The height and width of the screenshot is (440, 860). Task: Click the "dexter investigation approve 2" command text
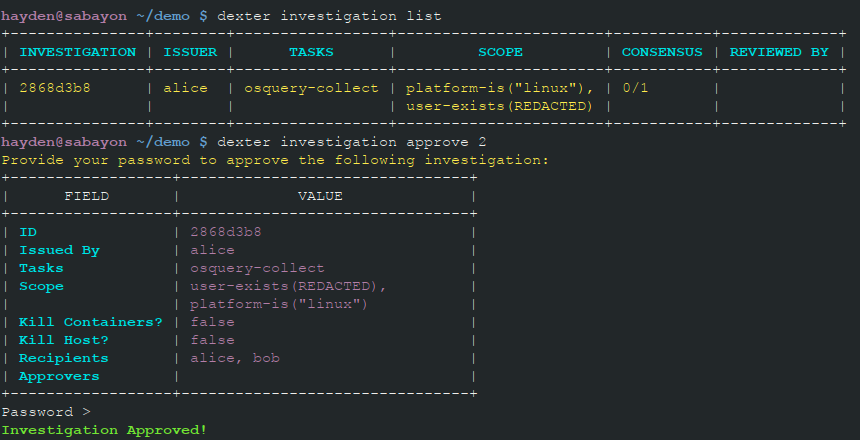pos(352,142)
